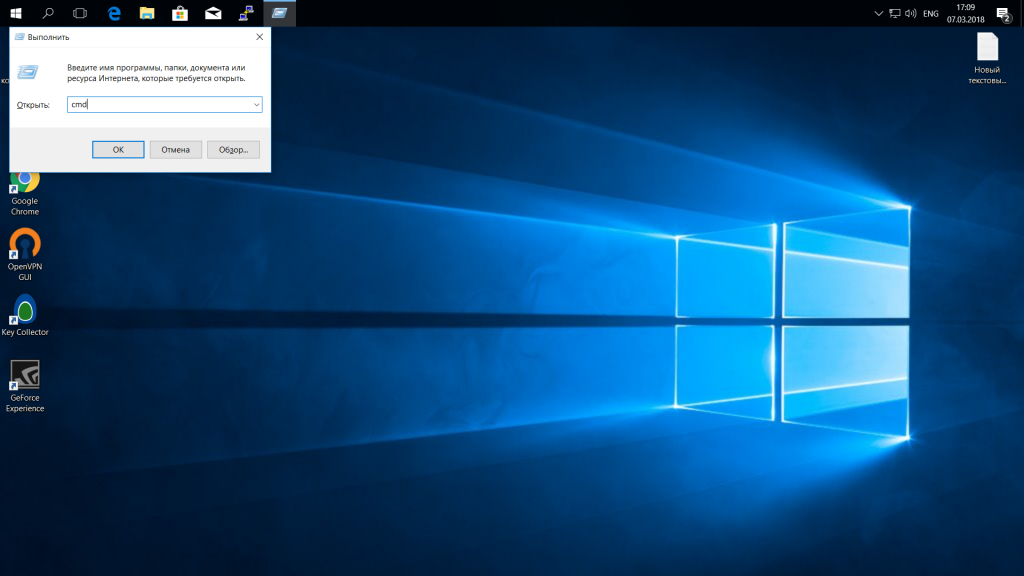Switch the ENG input language indicator

point(930,13)
